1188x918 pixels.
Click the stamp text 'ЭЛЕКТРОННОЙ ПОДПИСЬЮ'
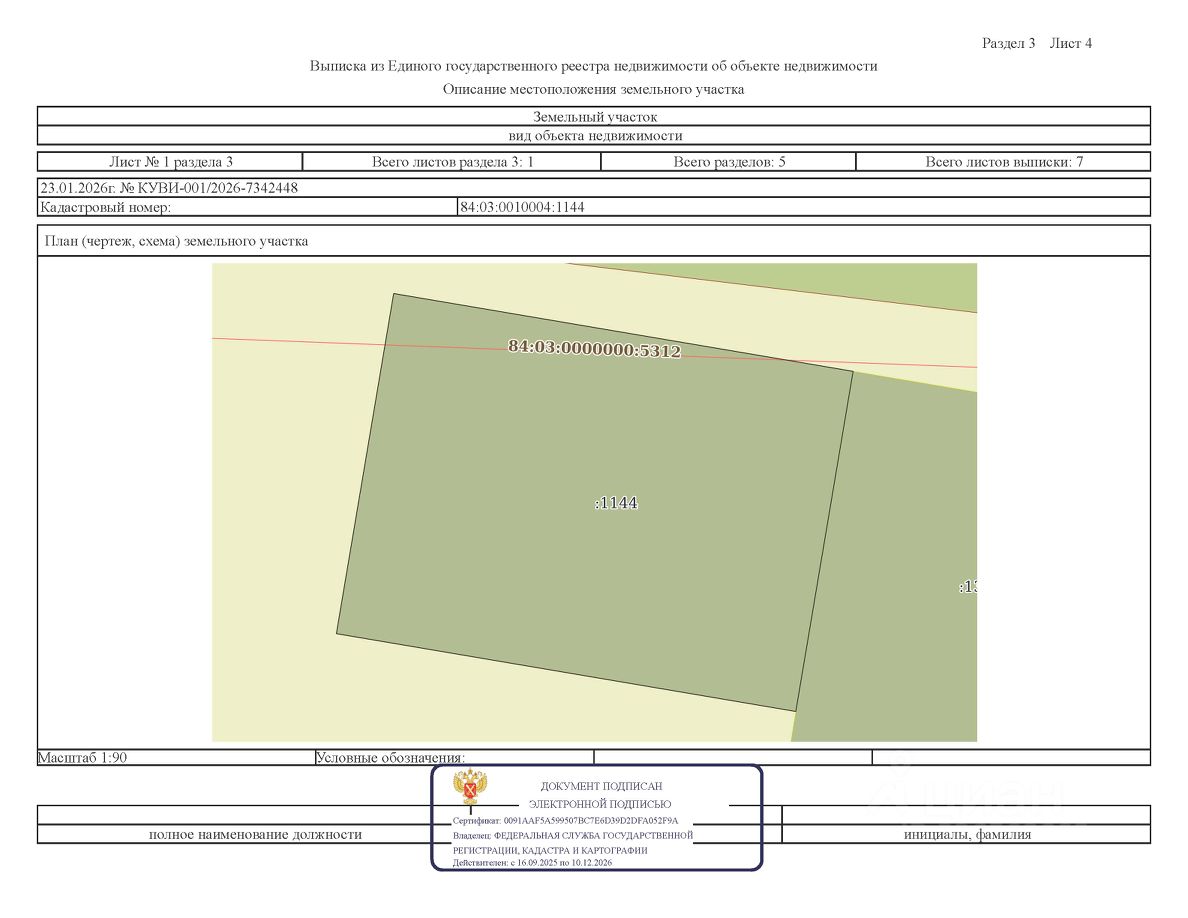[600, 804]
